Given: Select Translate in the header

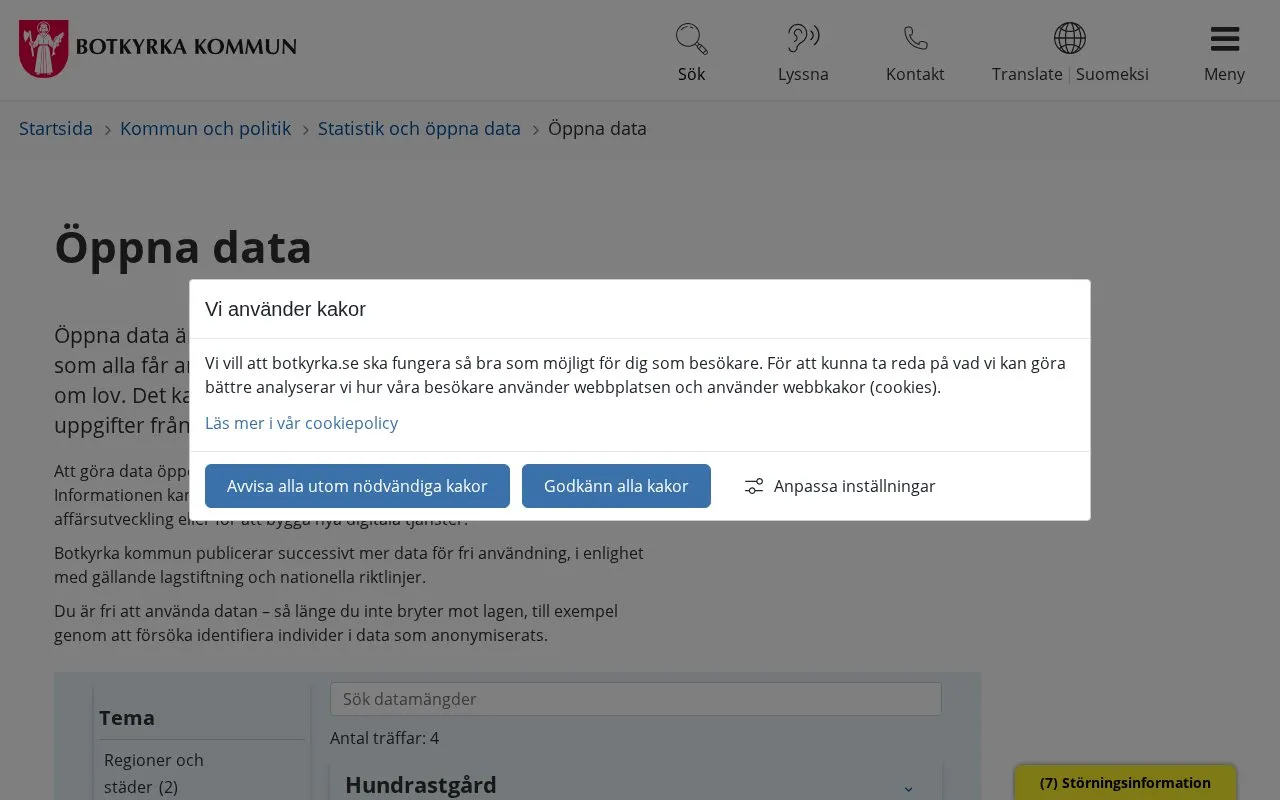Looking at the screenshot, I should (x=1027, y=74).
